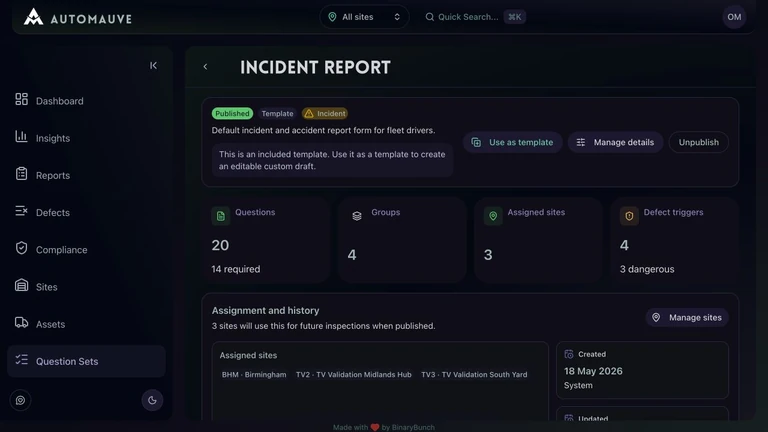Viewport: 768px width, 432px height.
Task: Open Defects from the sidebar
Action: (86, 213)
